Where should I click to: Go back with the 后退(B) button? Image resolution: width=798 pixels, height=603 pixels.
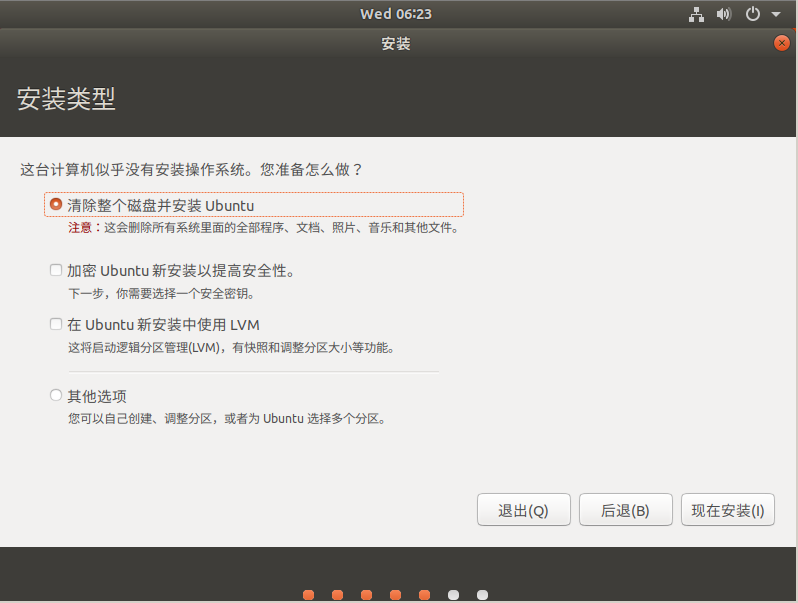pos(625,509)
